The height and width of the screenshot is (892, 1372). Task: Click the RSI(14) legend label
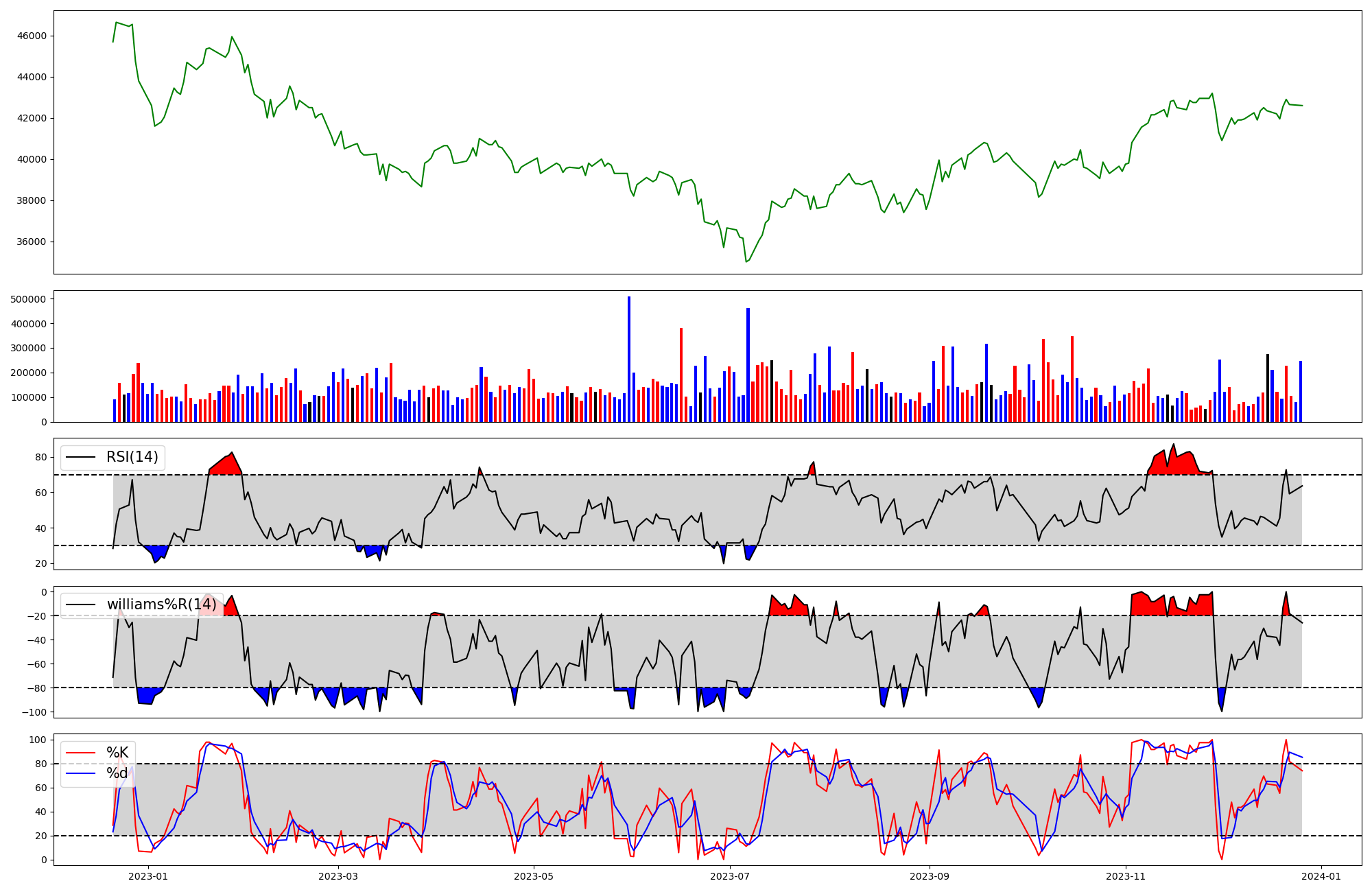(x=132, y=457)
